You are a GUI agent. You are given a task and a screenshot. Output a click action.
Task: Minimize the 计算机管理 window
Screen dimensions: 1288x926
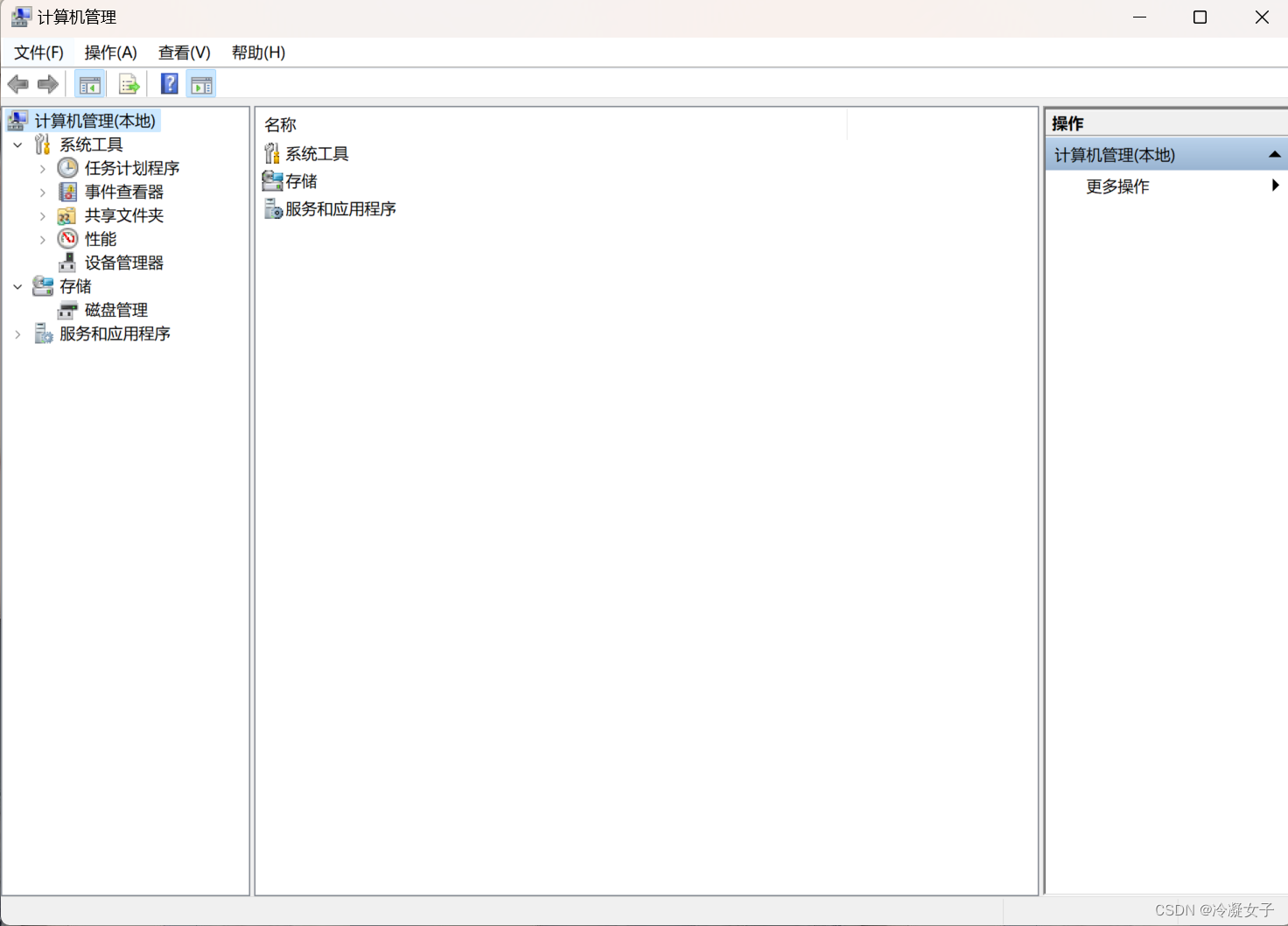1139,18
